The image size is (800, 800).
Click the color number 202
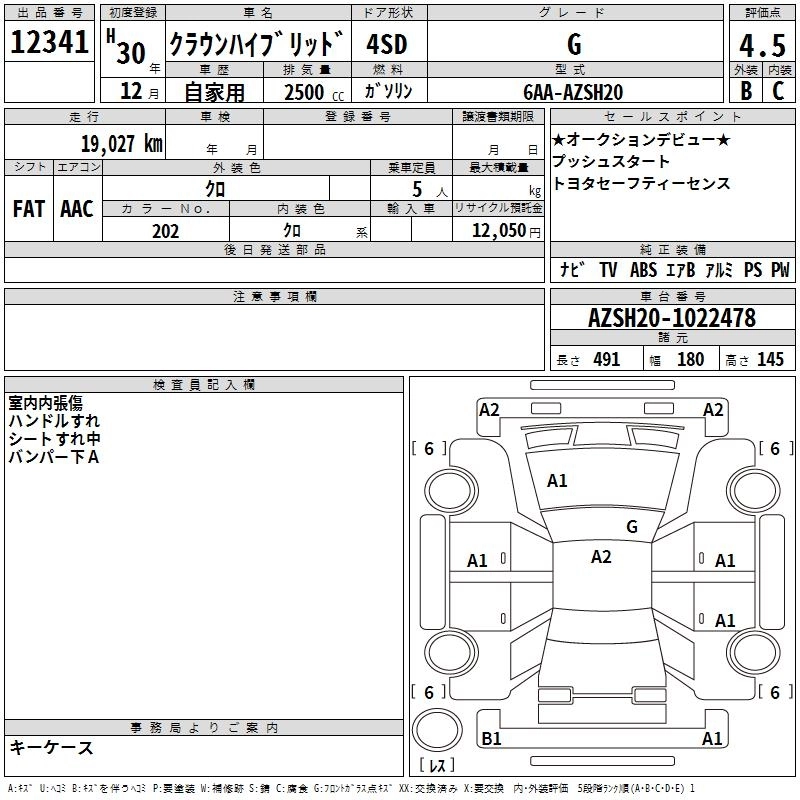[165, 231]
